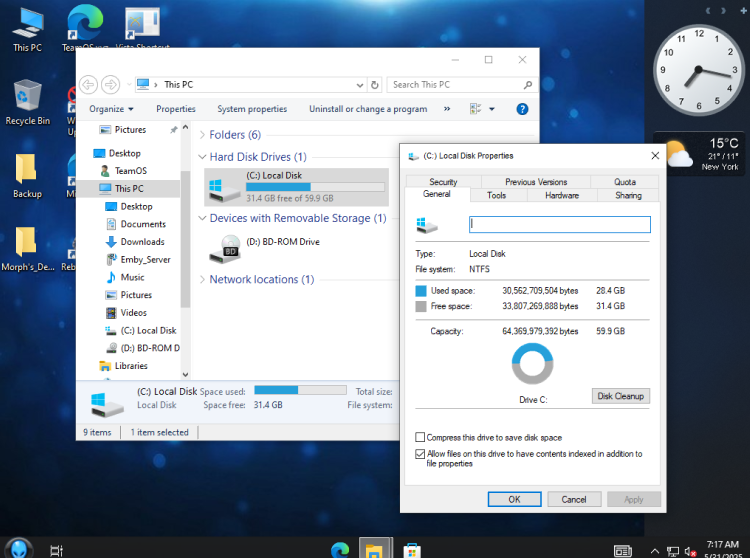Show hidden system tray icons
This screenshot has width=750, height=558.
(x=655, y=551)
